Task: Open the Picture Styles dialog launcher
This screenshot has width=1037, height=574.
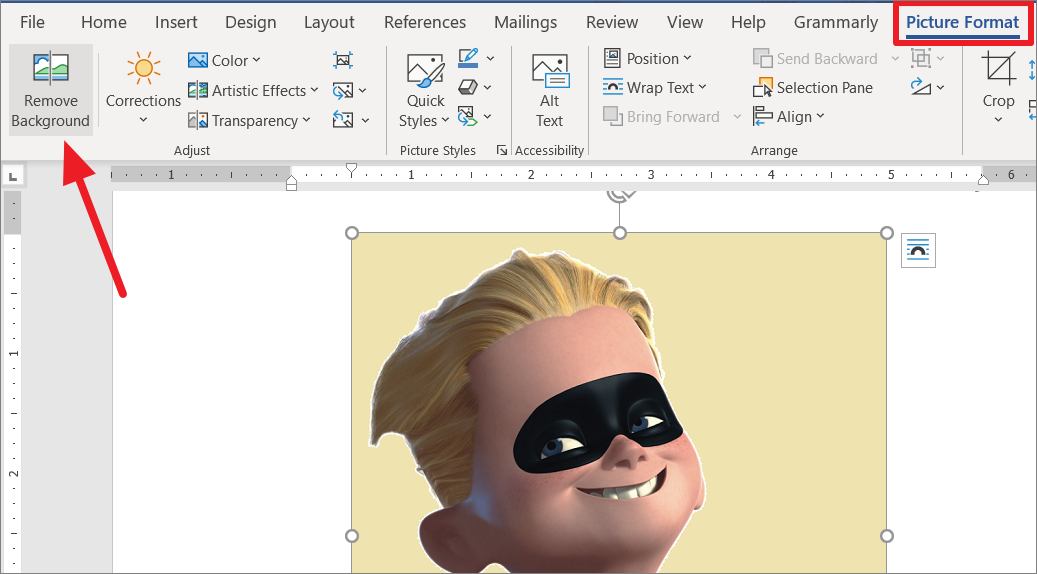Action: tap(502, 151)
